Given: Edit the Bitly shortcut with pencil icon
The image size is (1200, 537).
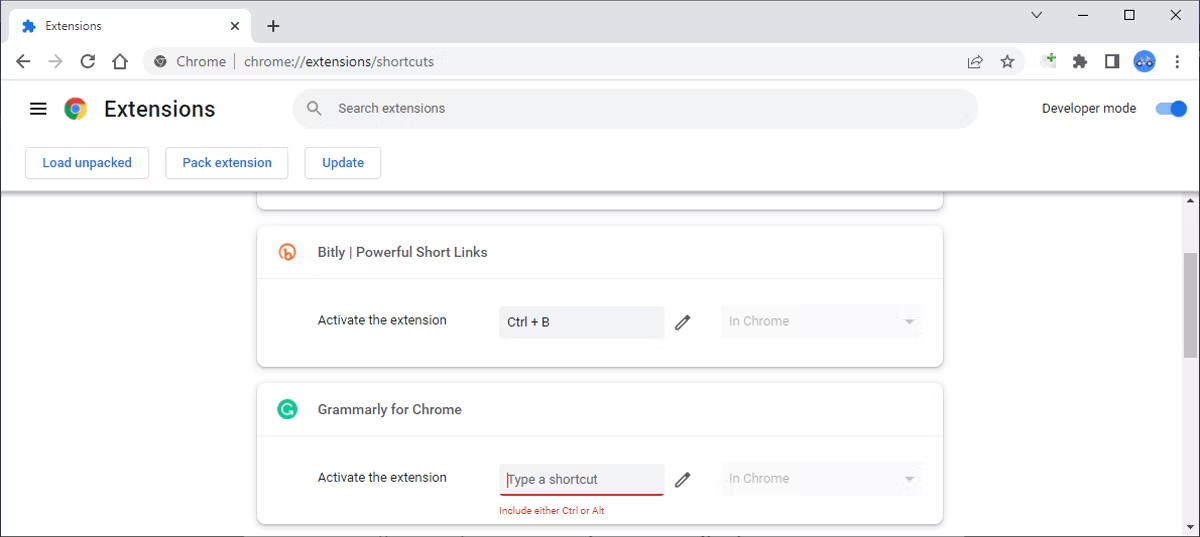Looking at the screenshot, I should coord(683,322).
